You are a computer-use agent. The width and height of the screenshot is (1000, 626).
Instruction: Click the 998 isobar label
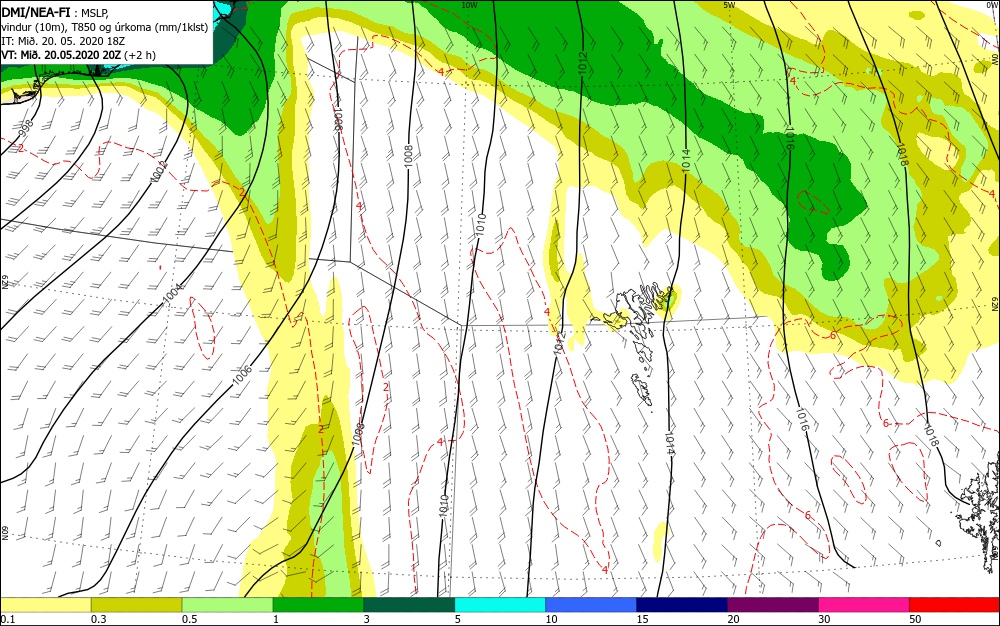click(26, 129)
